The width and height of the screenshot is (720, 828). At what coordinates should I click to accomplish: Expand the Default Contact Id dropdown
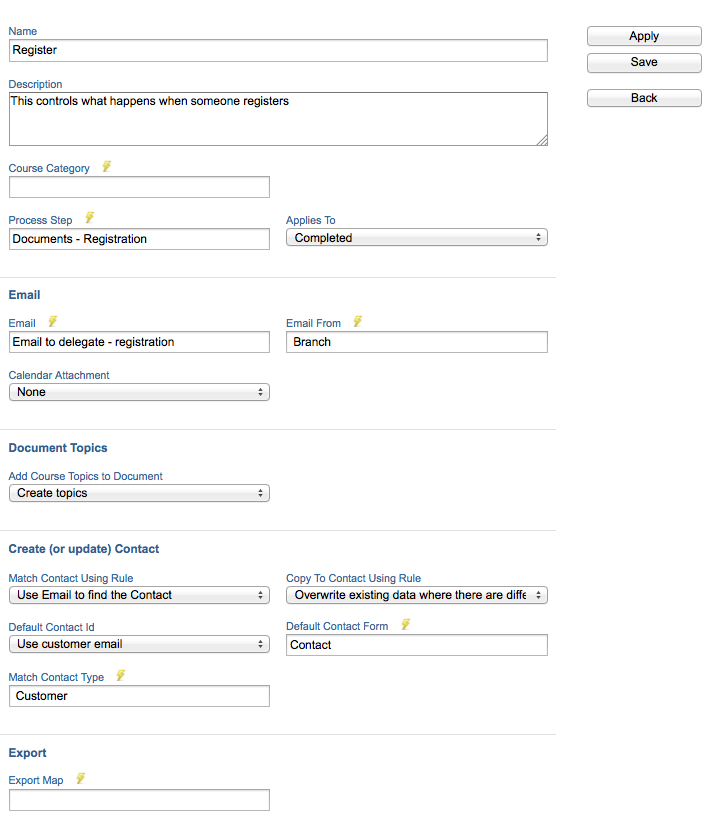click(x=139, y=644)
